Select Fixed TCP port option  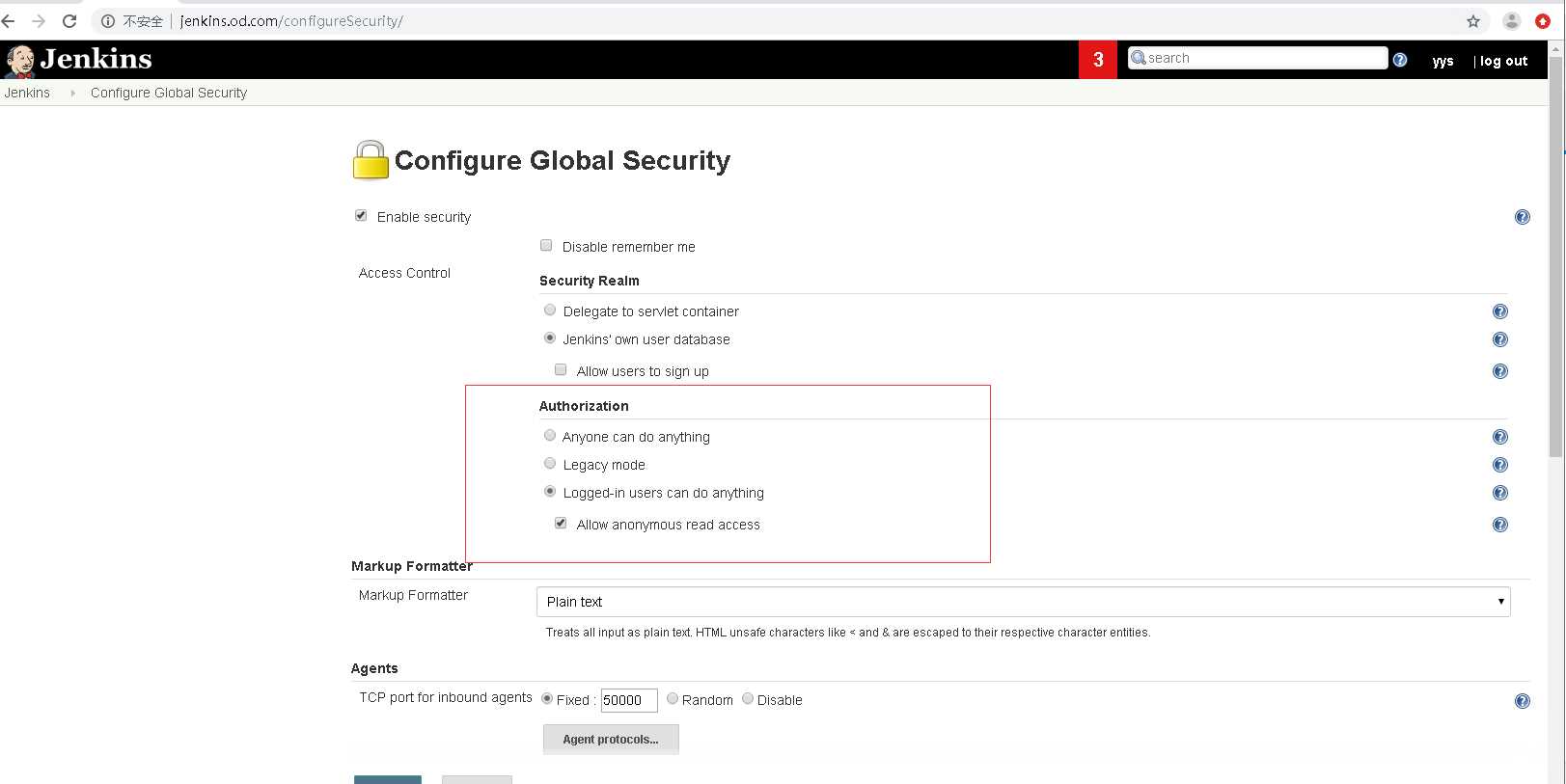pos(547,699)
